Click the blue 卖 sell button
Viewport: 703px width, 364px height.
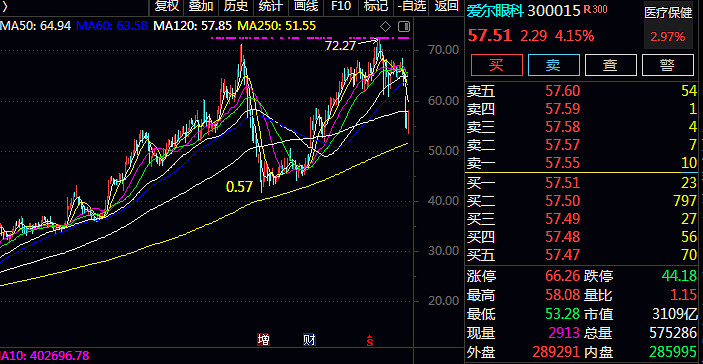(x=554, y=65)
